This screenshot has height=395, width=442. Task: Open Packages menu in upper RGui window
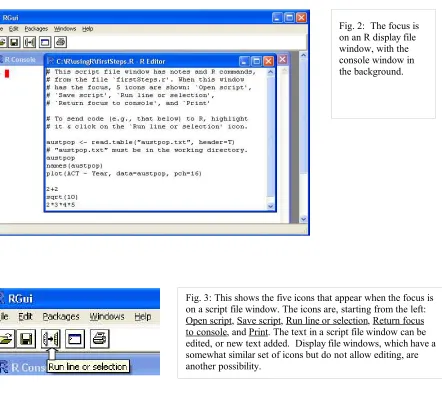(36, 29)
